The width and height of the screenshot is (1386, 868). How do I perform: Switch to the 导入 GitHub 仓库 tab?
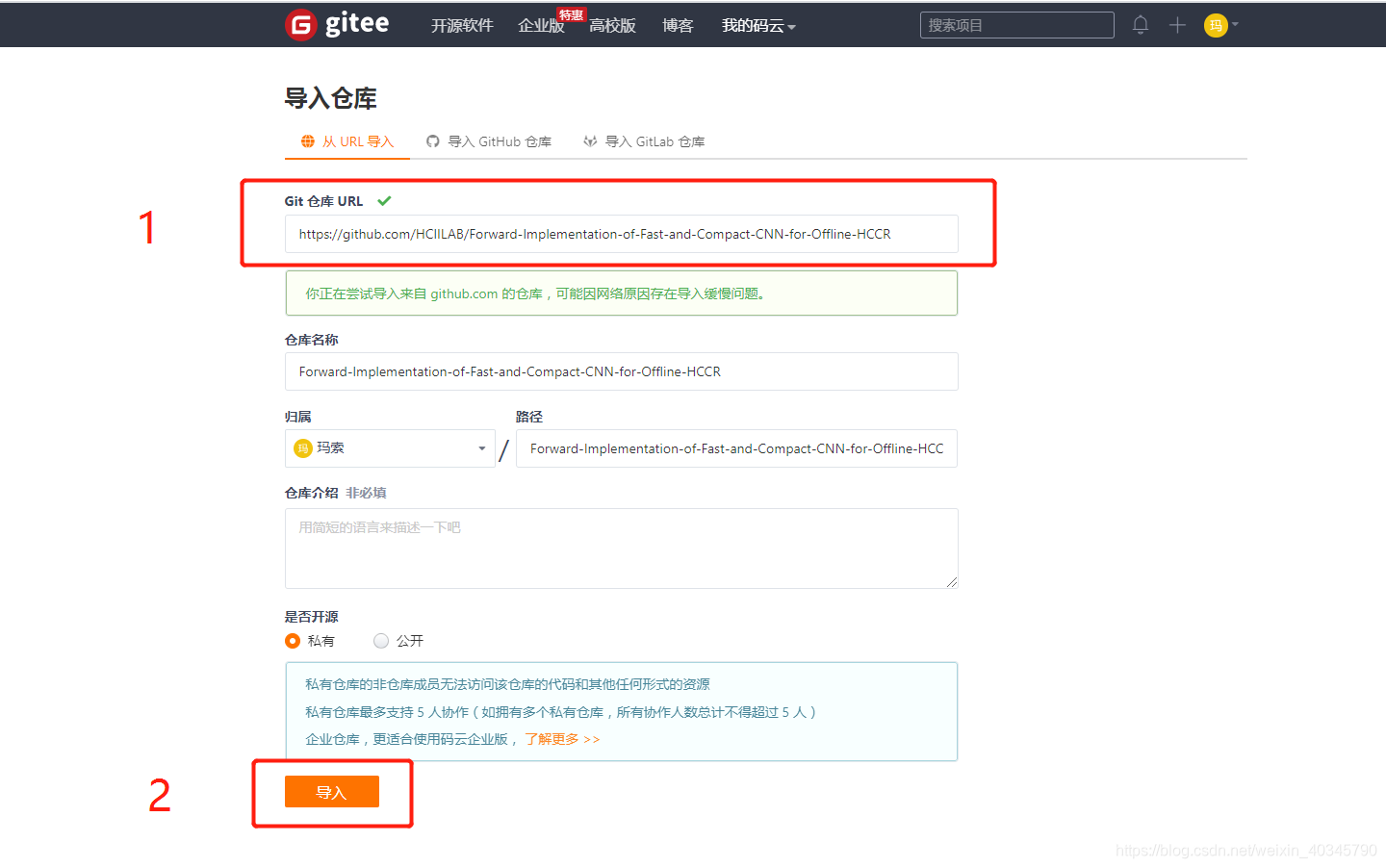click(x=497, y=140)
